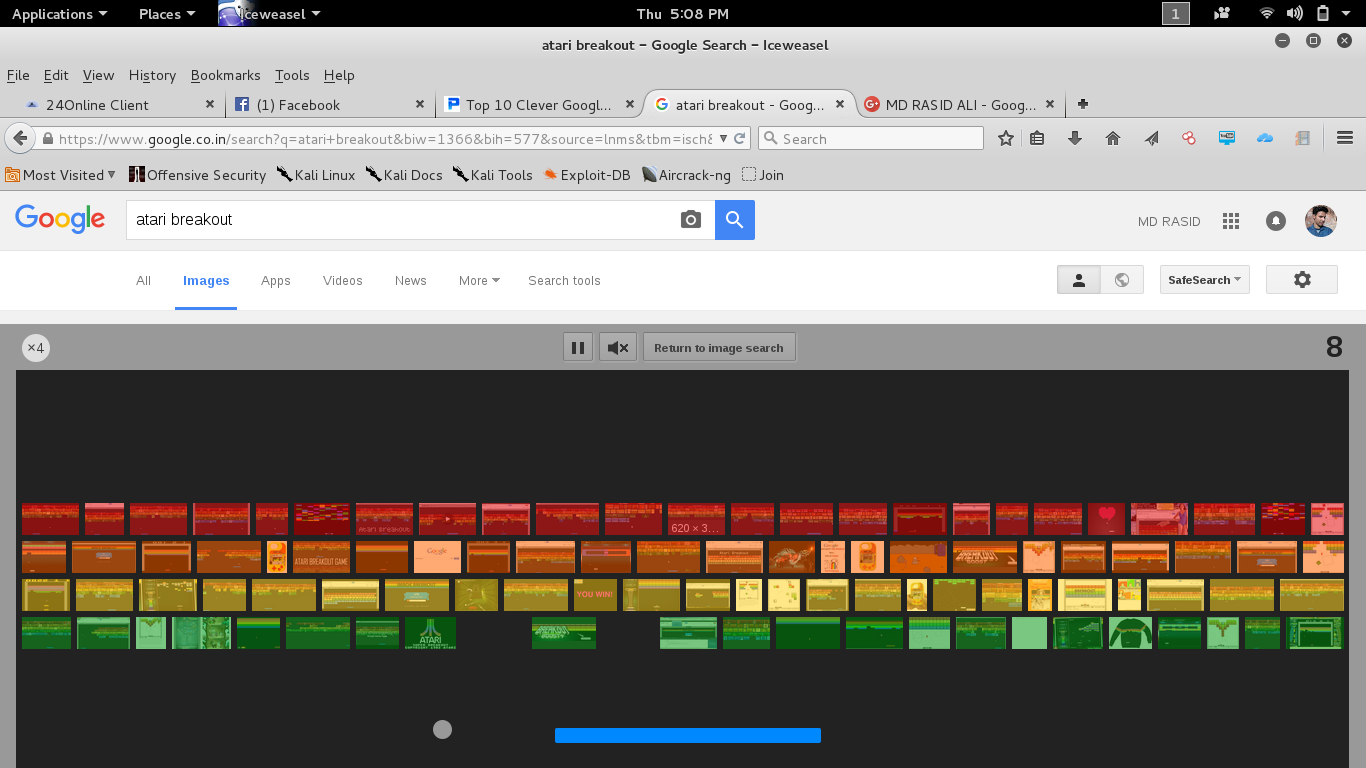The width and height of the screenshot is (1366, 768).
Task: Click the film strip add-on icon
Action: pos(1303,139)
